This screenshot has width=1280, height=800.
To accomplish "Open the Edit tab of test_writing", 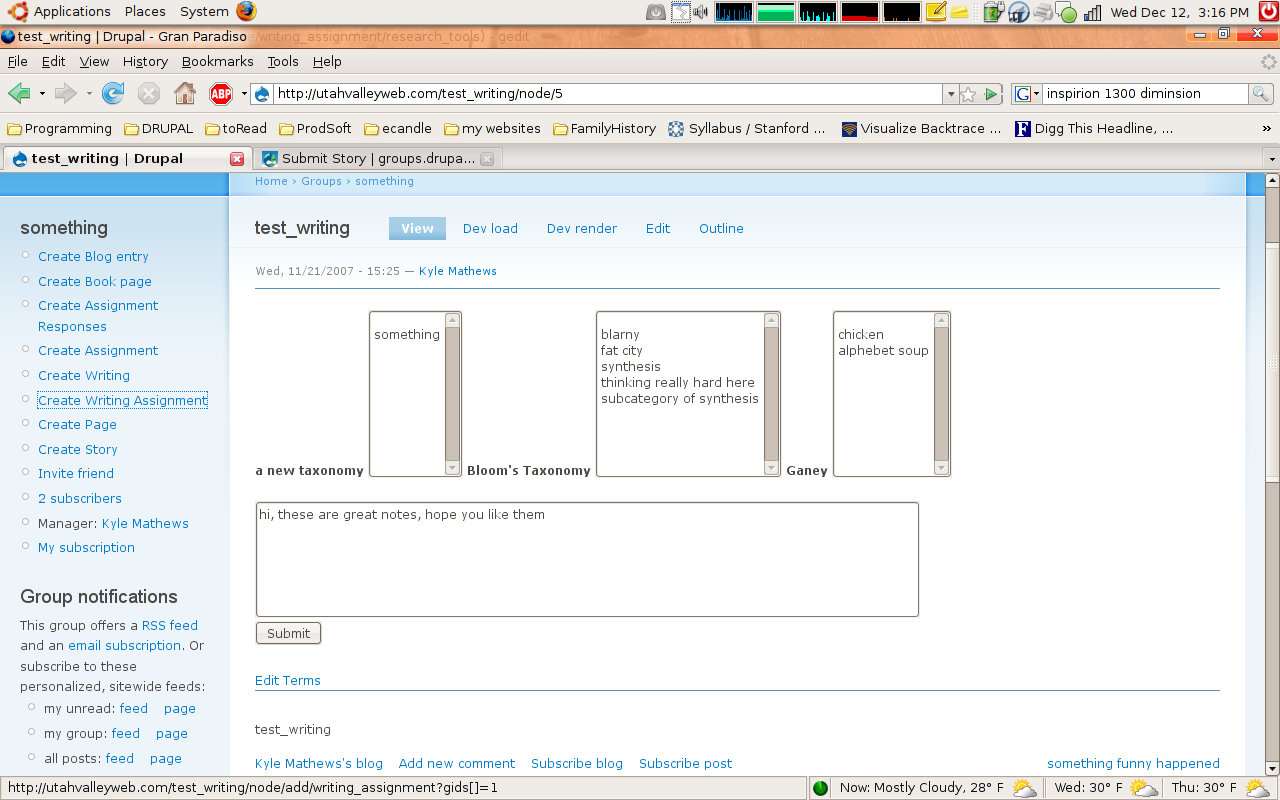I will pyautogui.click(x=658, y=229).
